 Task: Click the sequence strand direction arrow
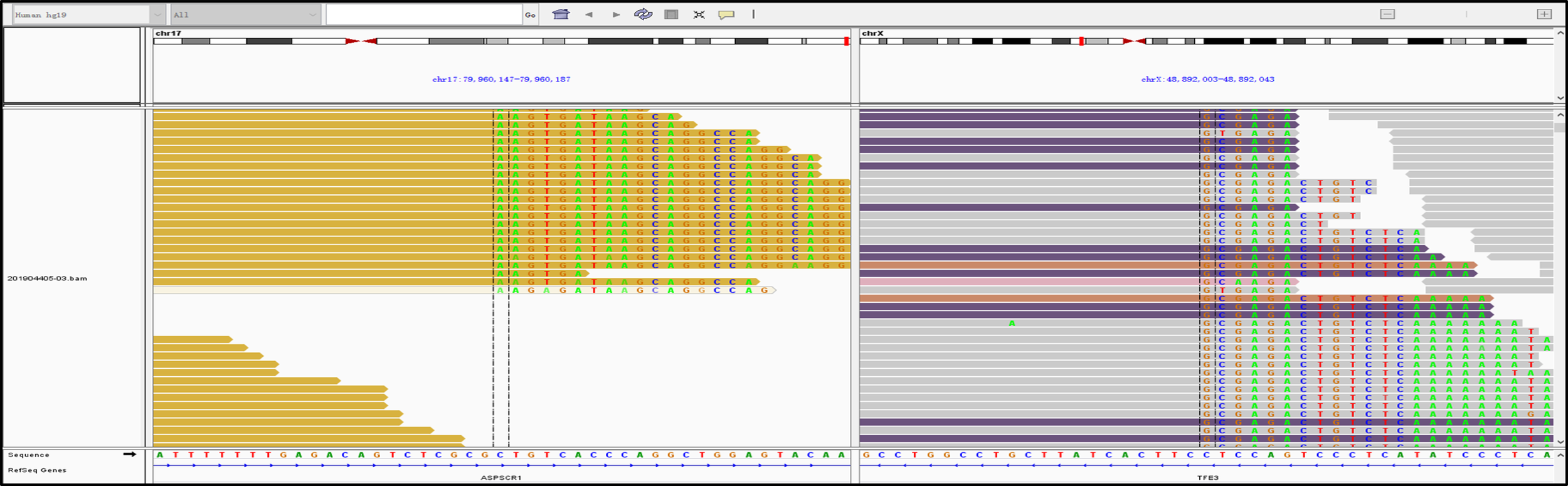[x=130, y=454]
